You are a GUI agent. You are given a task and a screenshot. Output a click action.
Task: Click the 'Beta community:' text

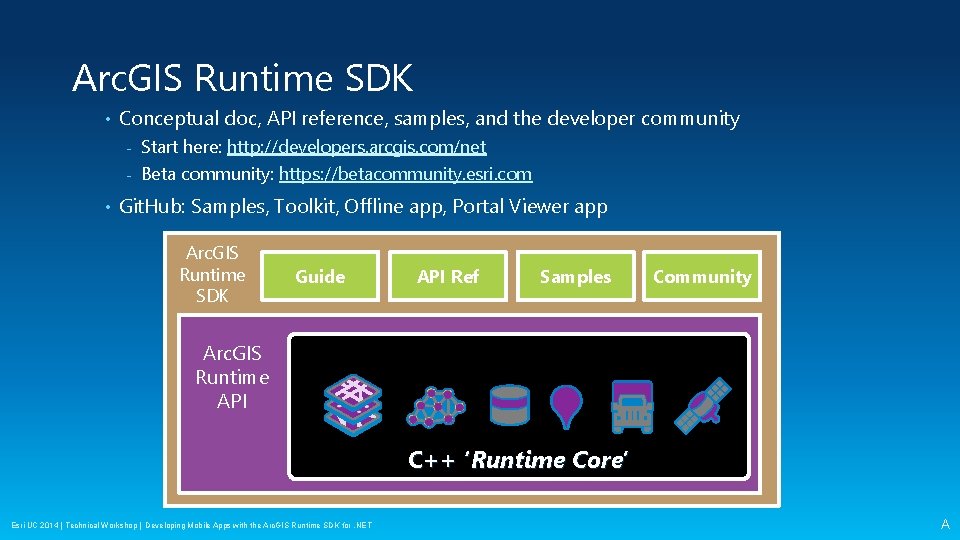point(208,174)
